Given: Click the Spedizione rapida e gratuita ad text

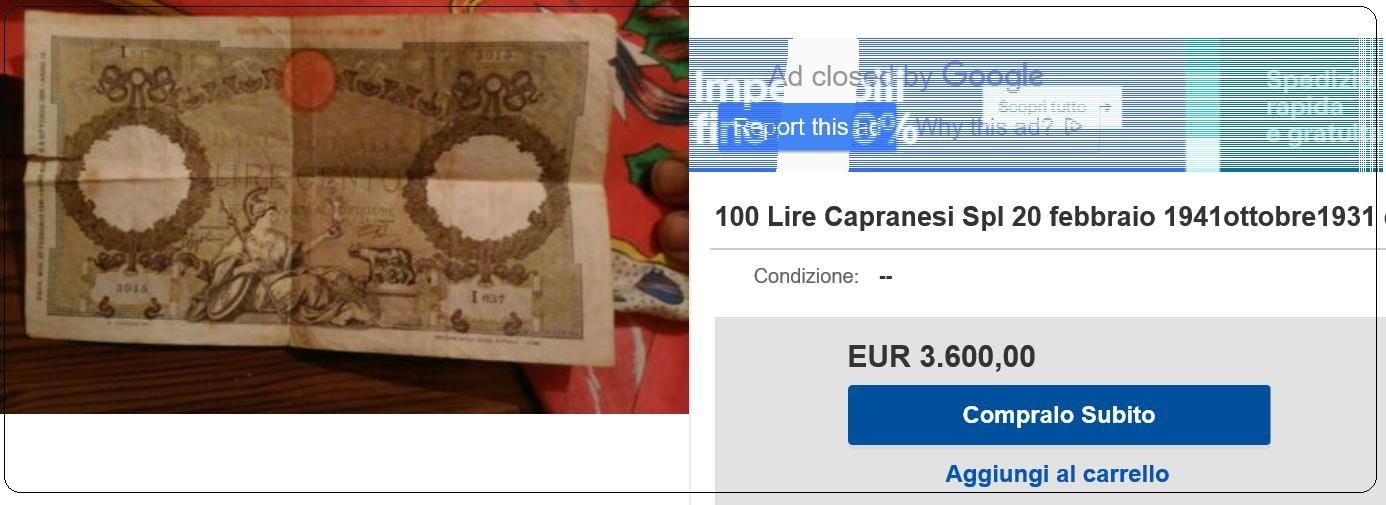Looking at the screenshot, I should (x=1325, y=107).
